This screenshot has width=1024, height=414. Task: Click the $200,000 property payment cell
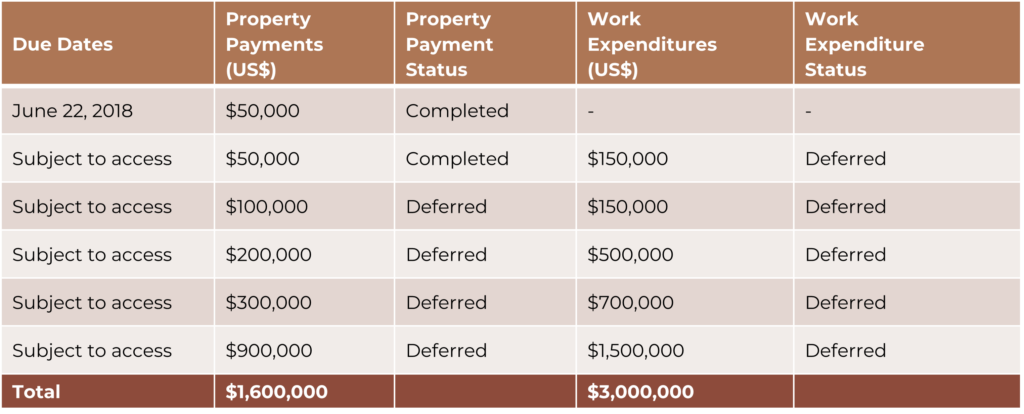268,255
